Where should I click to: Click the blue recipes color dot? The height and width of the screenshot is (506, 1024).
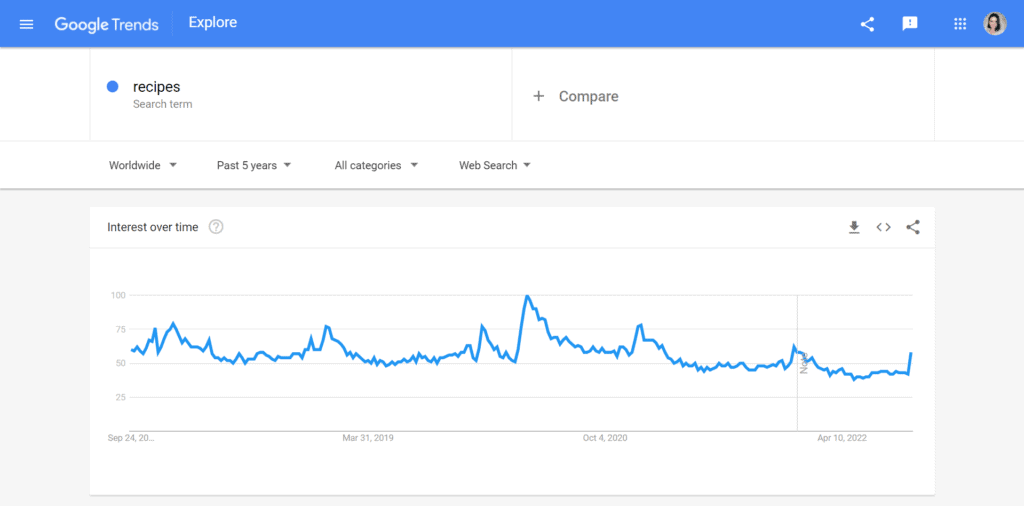[x=113, y=87]
